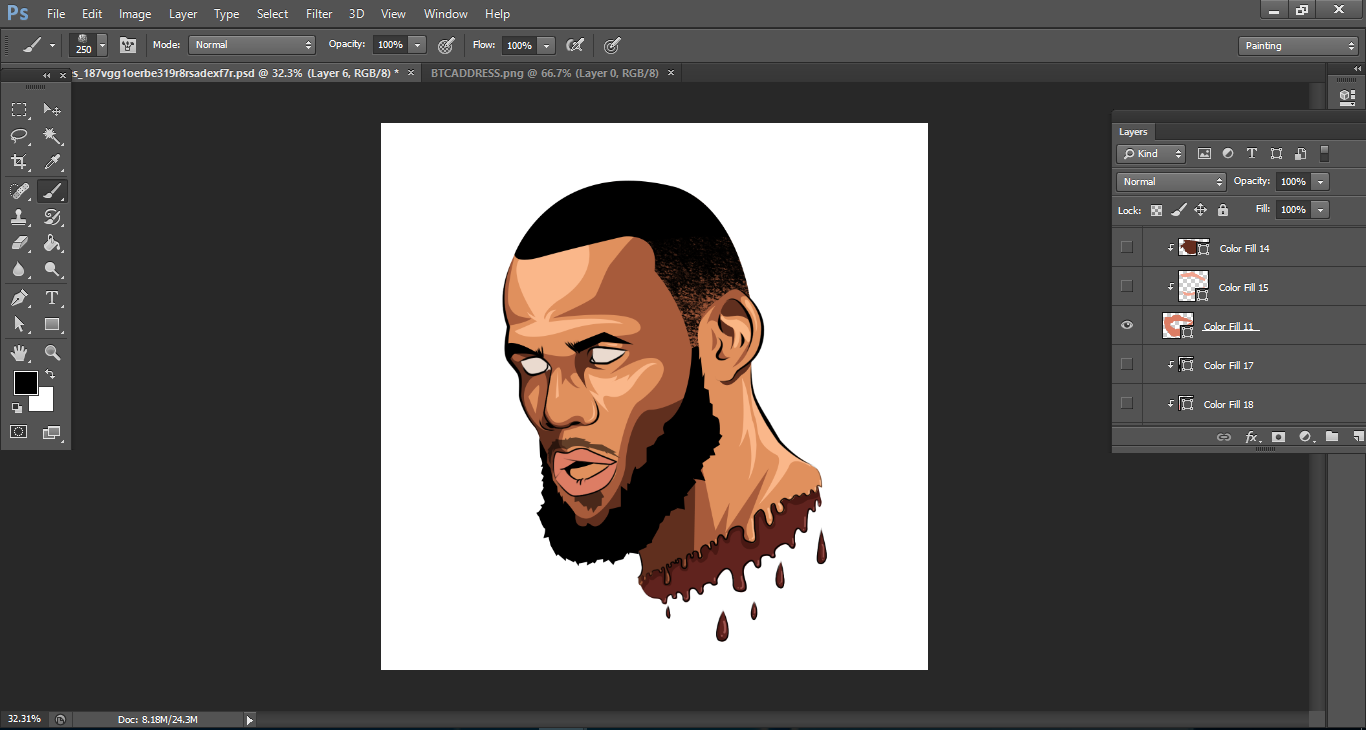Select the Rectangular Marquee tool
This screenshot has width=1366, height=730.
point(19,110)
